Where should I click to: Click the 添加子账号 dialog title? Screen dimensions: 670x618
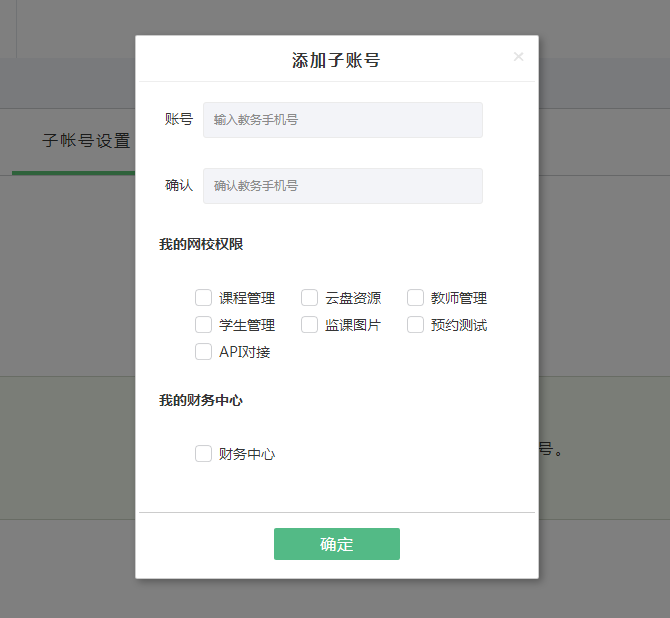(336, 60)
